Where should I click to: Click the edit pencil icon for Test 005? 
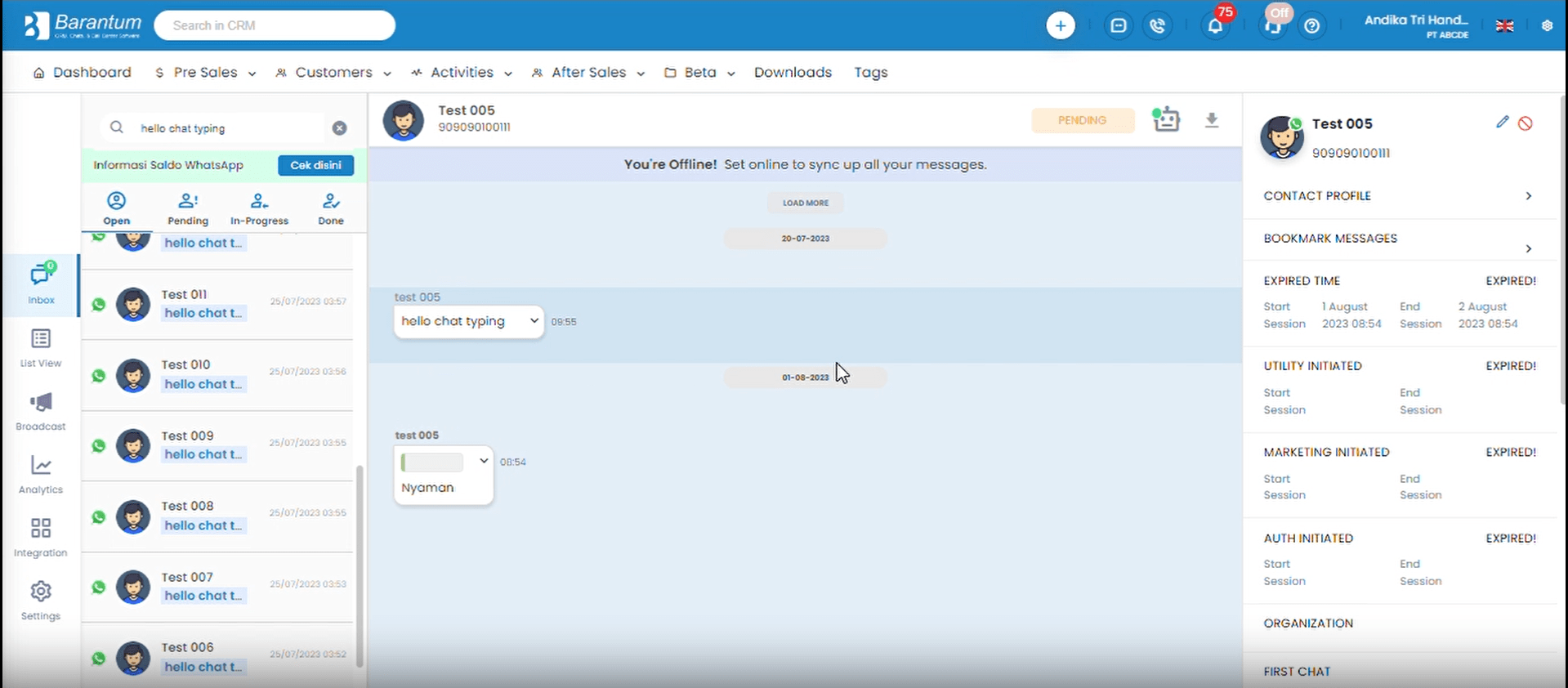1502,123
